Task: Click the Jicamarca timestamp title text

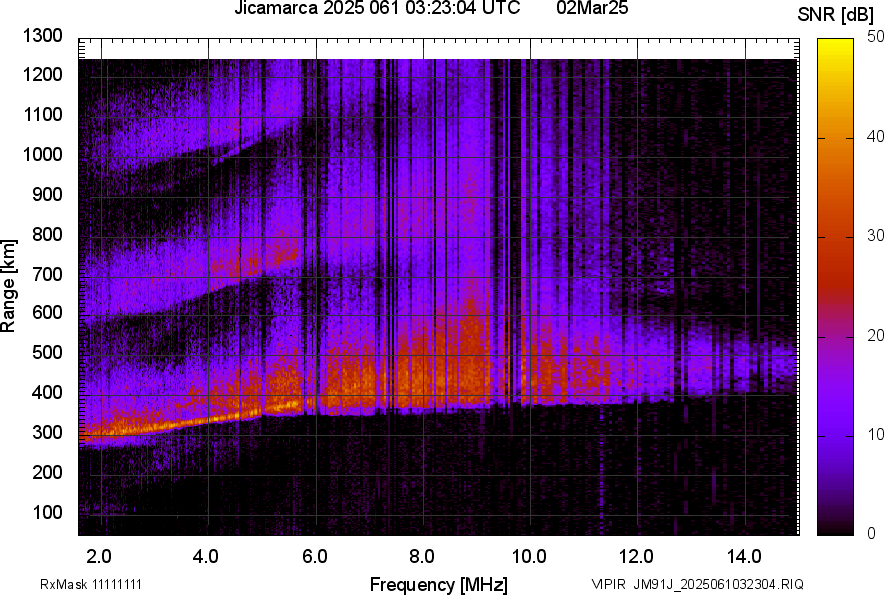Action: pyautogui.click(x=376, y=9)
